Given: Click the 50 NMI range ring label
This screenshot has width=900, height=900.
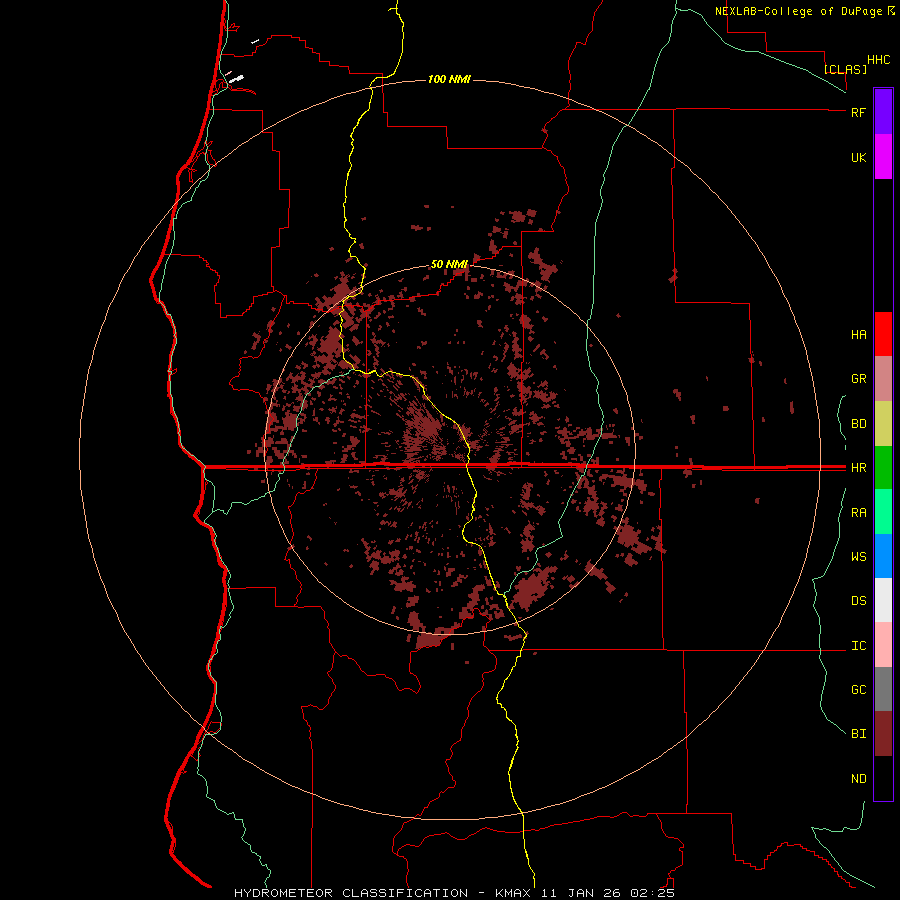Looking at the screenshot, I should pos(449,264).
